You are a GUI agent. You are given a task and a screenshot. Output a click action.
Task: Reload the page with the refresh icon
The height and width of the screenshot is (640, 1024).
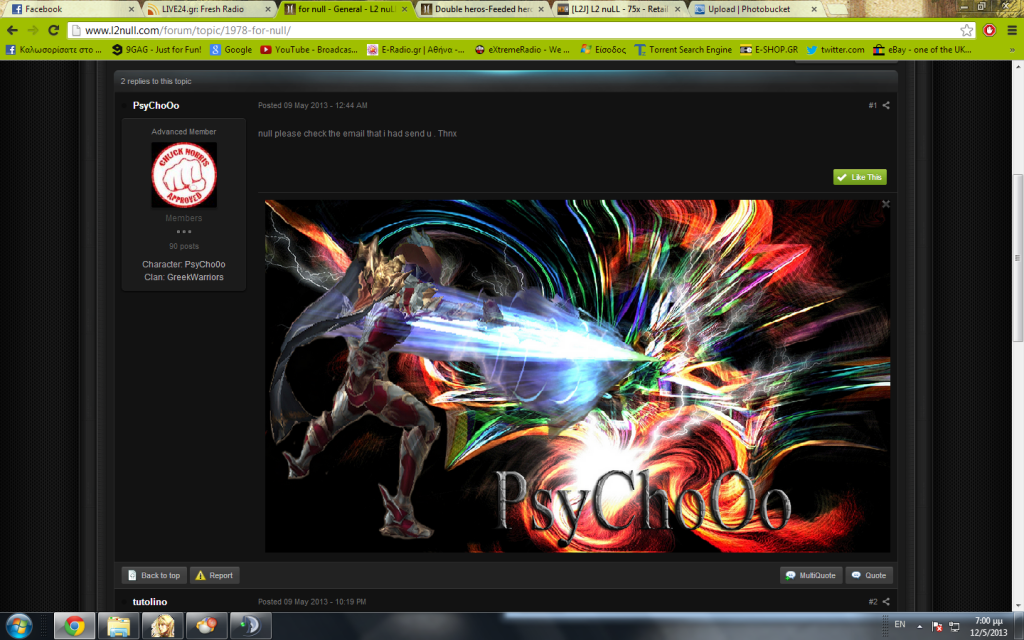point(55,30)
